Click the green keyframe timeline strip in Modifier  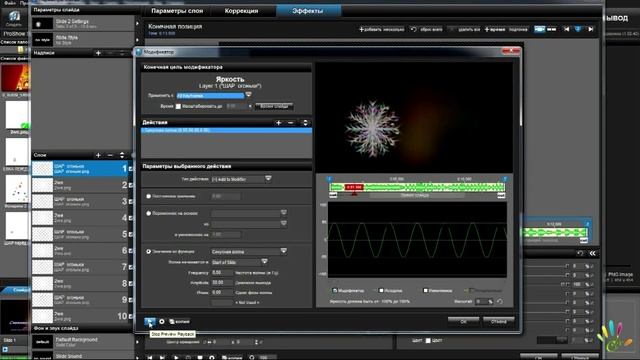417,187
